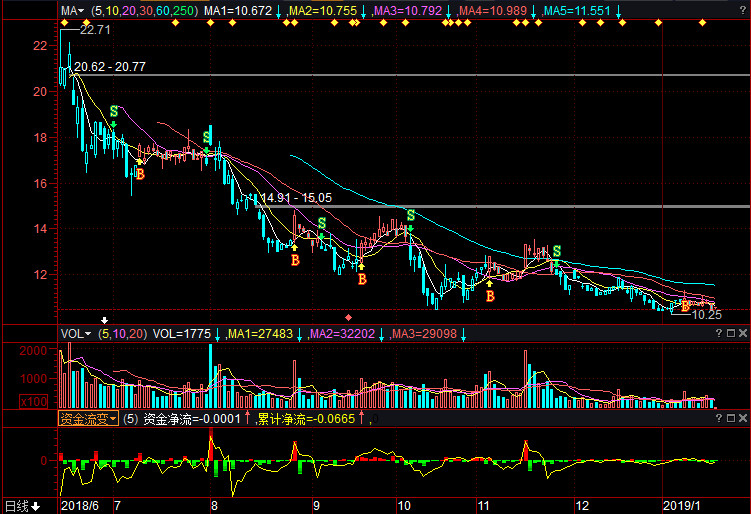Image resolution: width=751 pixels, height=514 pixels.
Task: Open the MA indicator dropdown
Action: [x=72, y=10]
